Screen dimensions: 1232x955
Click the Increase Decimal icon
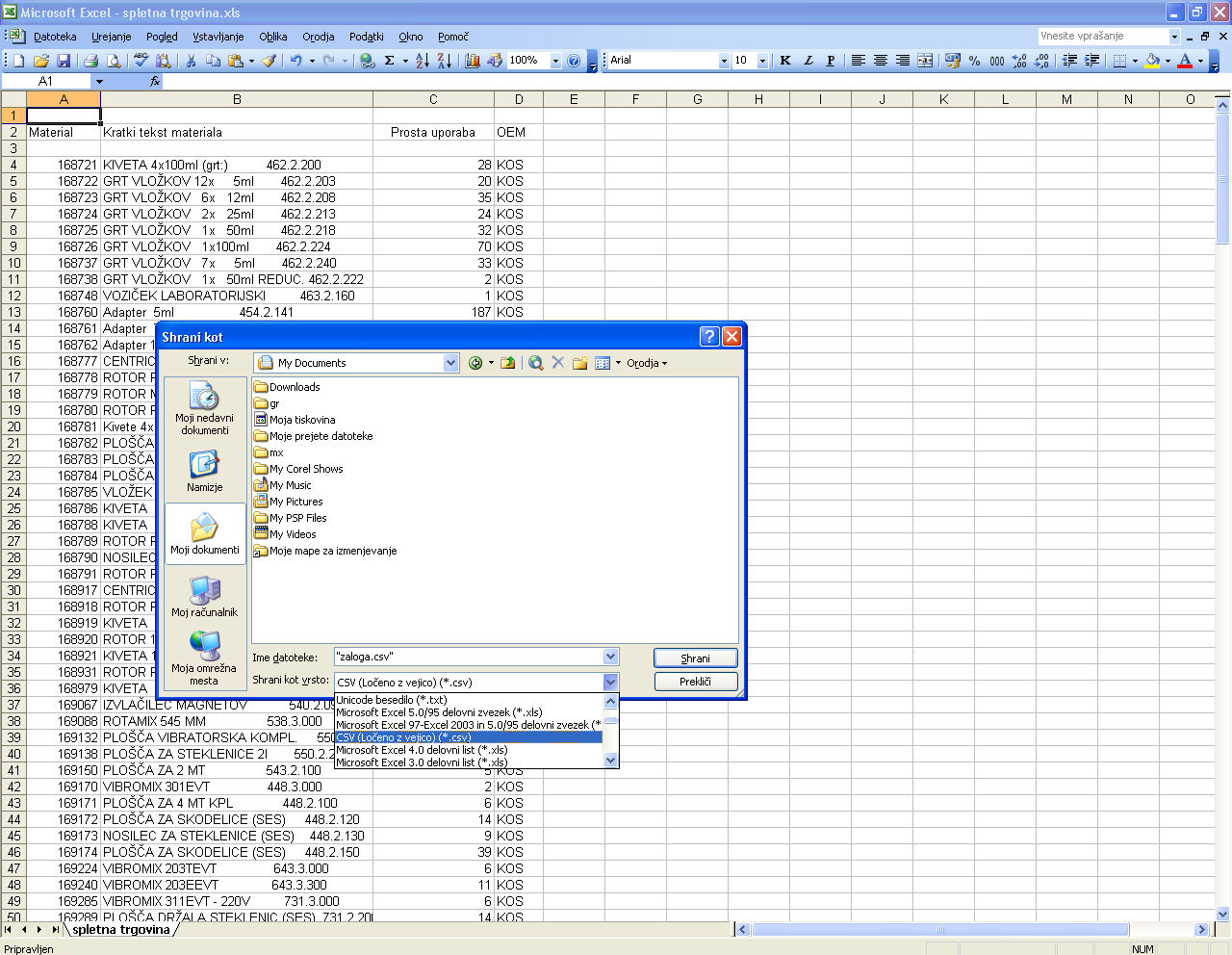(x=1020, y=61)
